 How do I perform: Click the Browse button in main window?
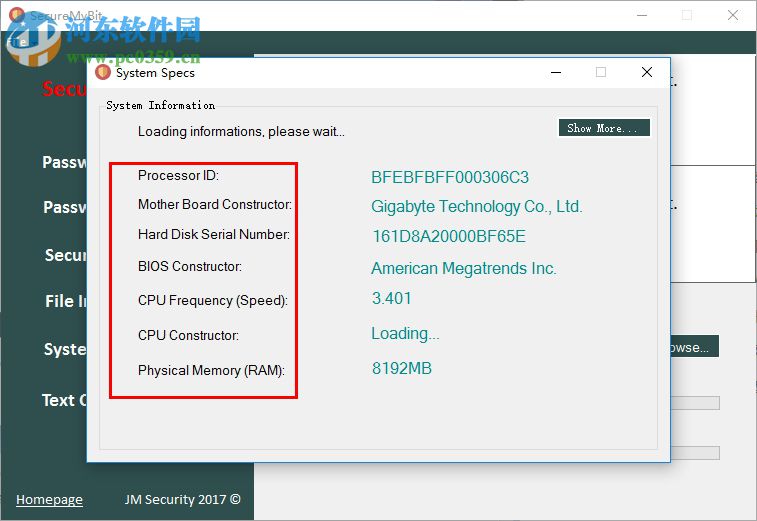coord(695,347)
